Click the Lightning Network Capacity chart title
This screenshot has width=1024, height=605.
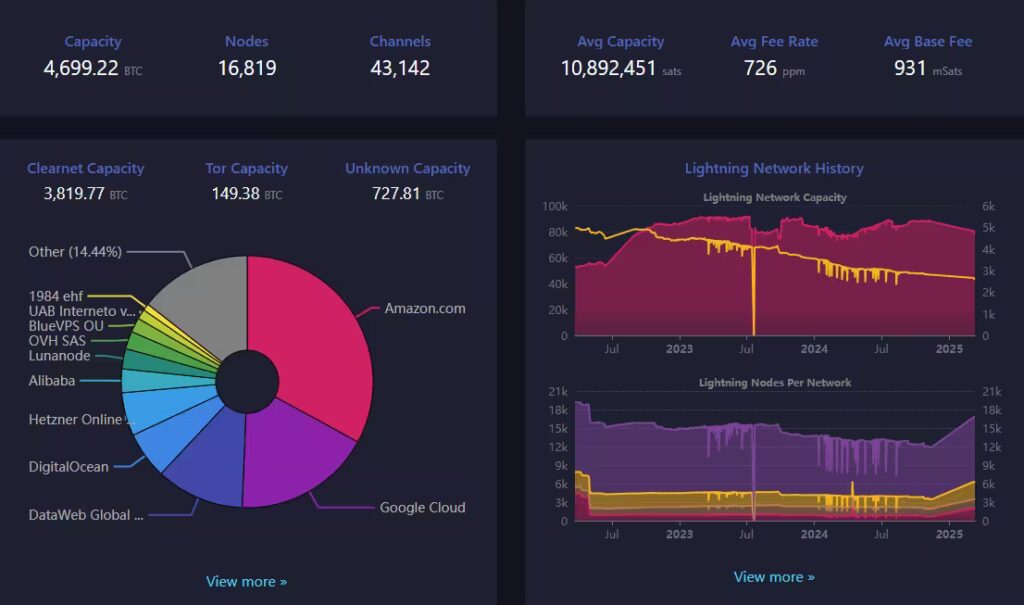click(774, 197)
